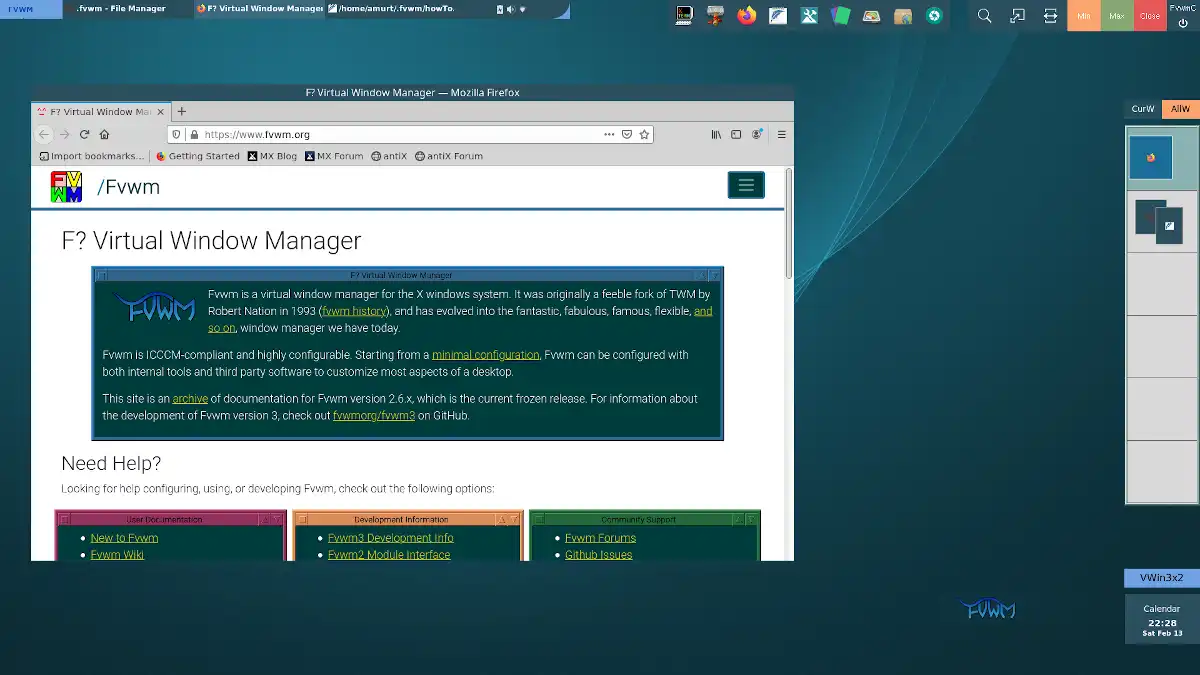Click the double horizontal arrows panel icon
Image resolution: width=1200 pixels, height=675 pixels.
pos(1051,16)
